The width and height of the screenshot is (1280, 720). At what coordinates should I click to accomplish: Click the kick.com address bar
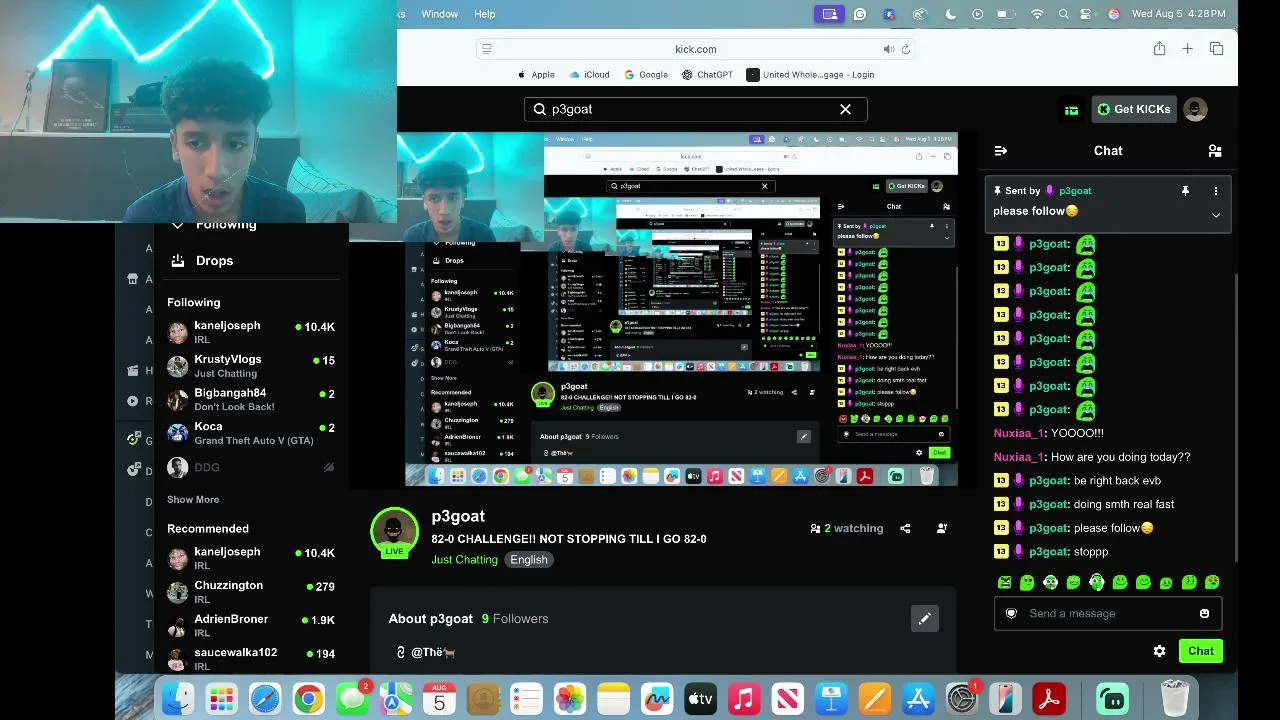coord(695,49)
